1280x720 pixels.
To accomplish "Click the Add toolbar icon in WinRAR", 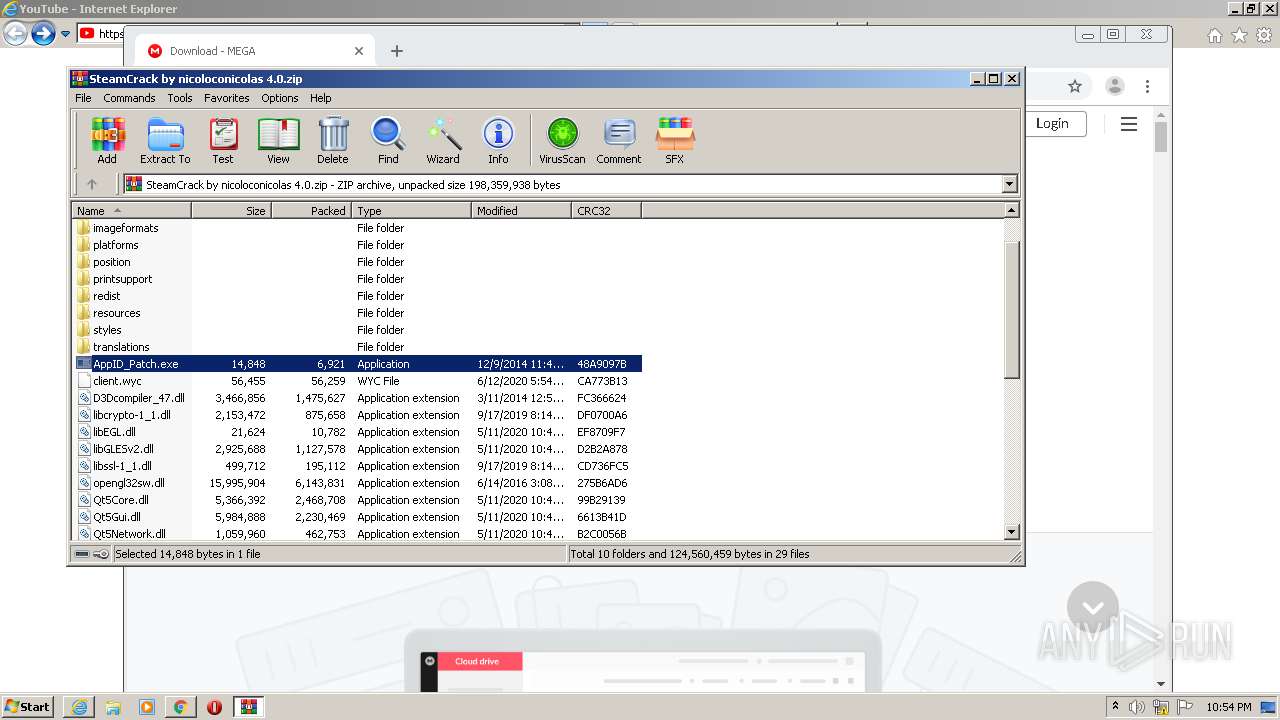I will coord(107,140).
